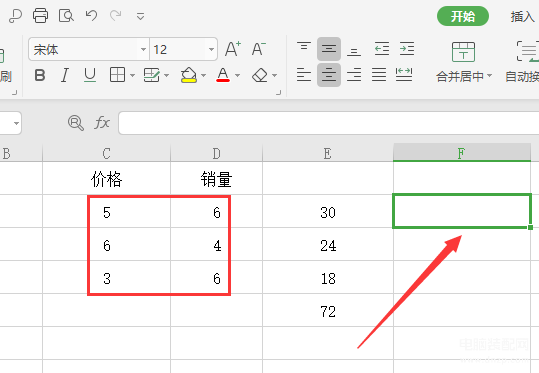
Task: Undo the last action
Action: click(x=91, y=15)
